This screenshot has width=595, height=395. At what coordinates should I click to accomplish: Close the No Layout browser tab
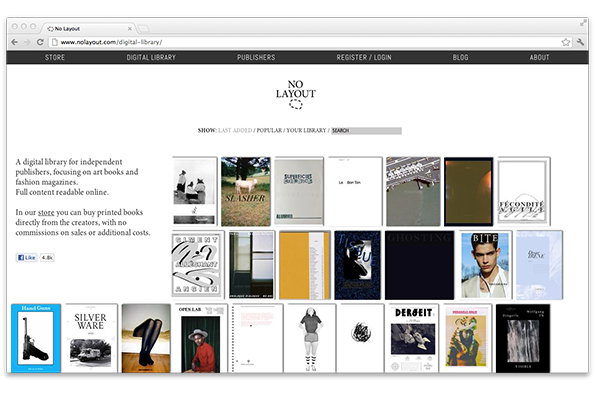[130, 28]
